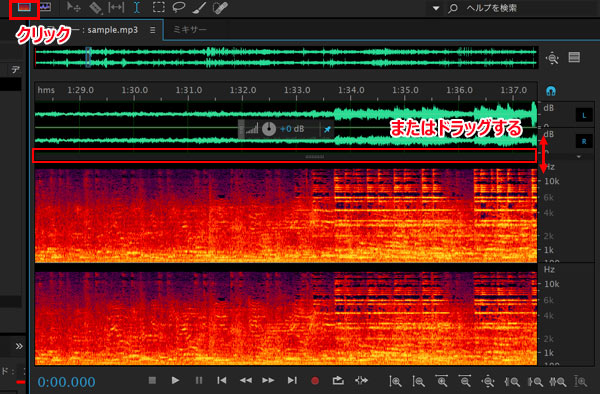Click Zoom to Selection icon
This screenshot has width=600, height=394.
pyautogui.click(x=558, y=381)
